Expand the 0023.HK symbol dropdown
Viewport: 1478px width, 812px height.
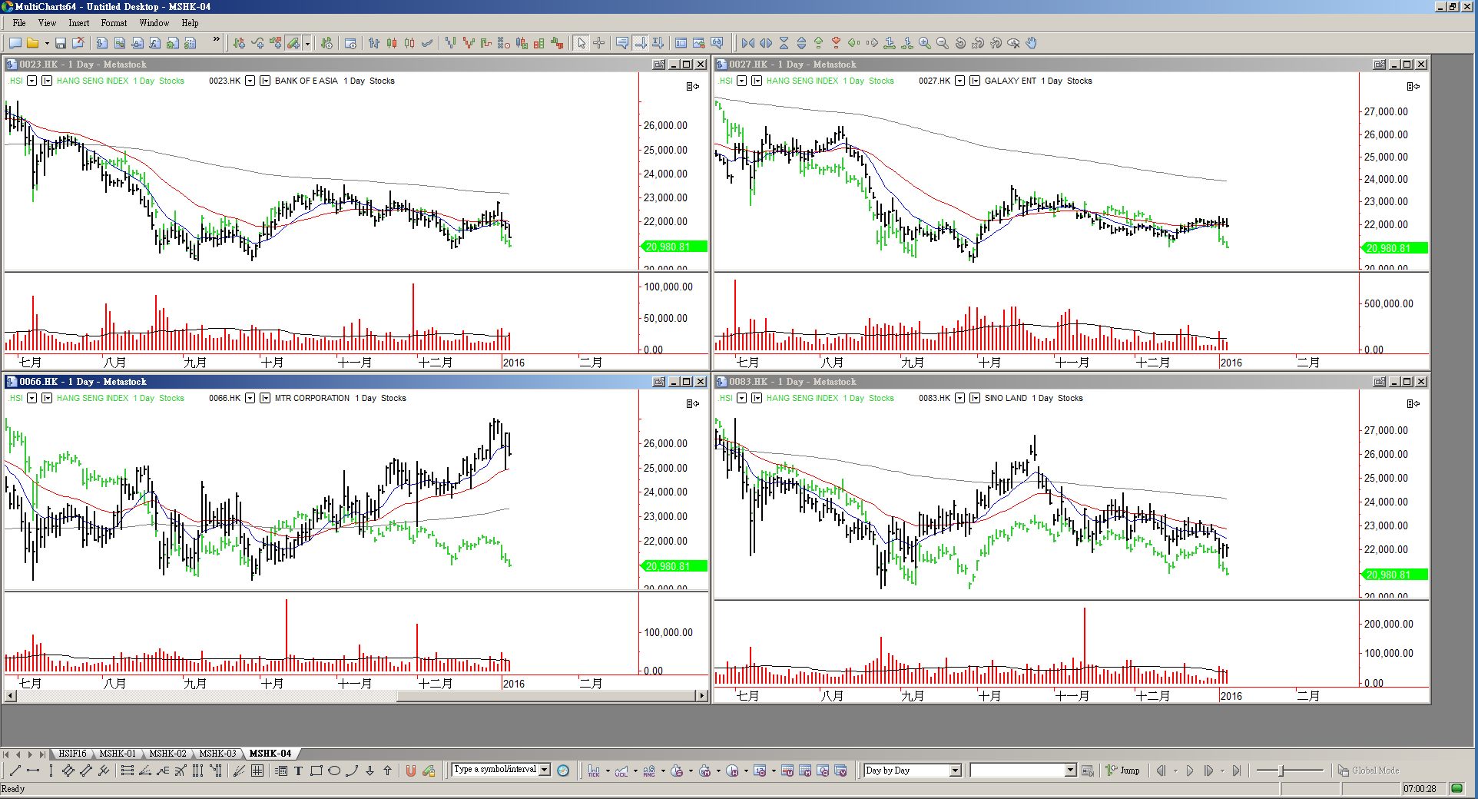(250, 81)
